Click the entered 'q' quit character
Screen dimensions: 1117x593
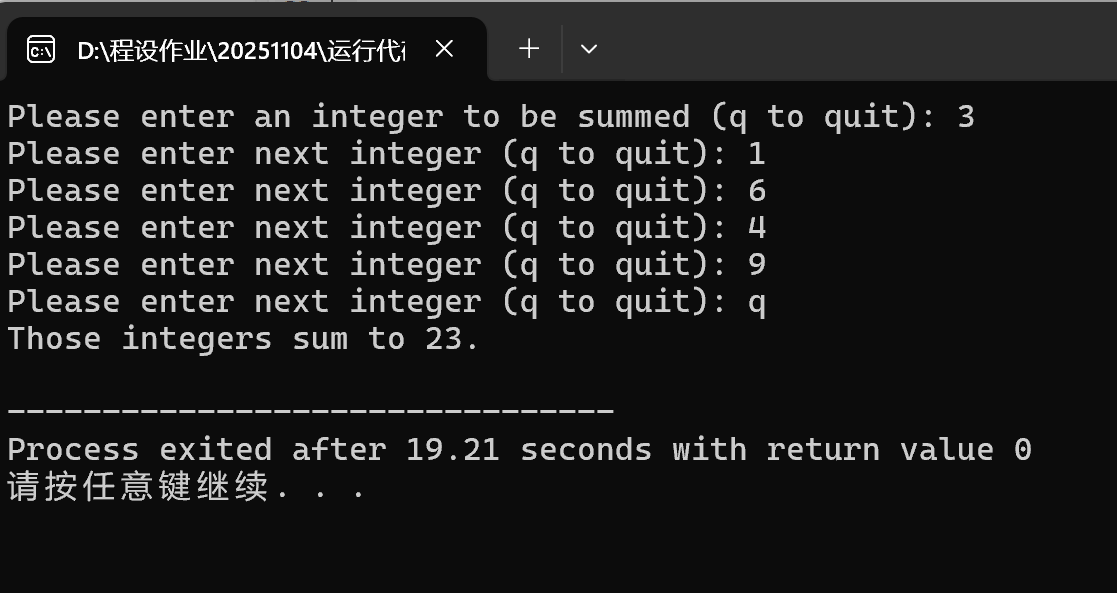[756, 302]
